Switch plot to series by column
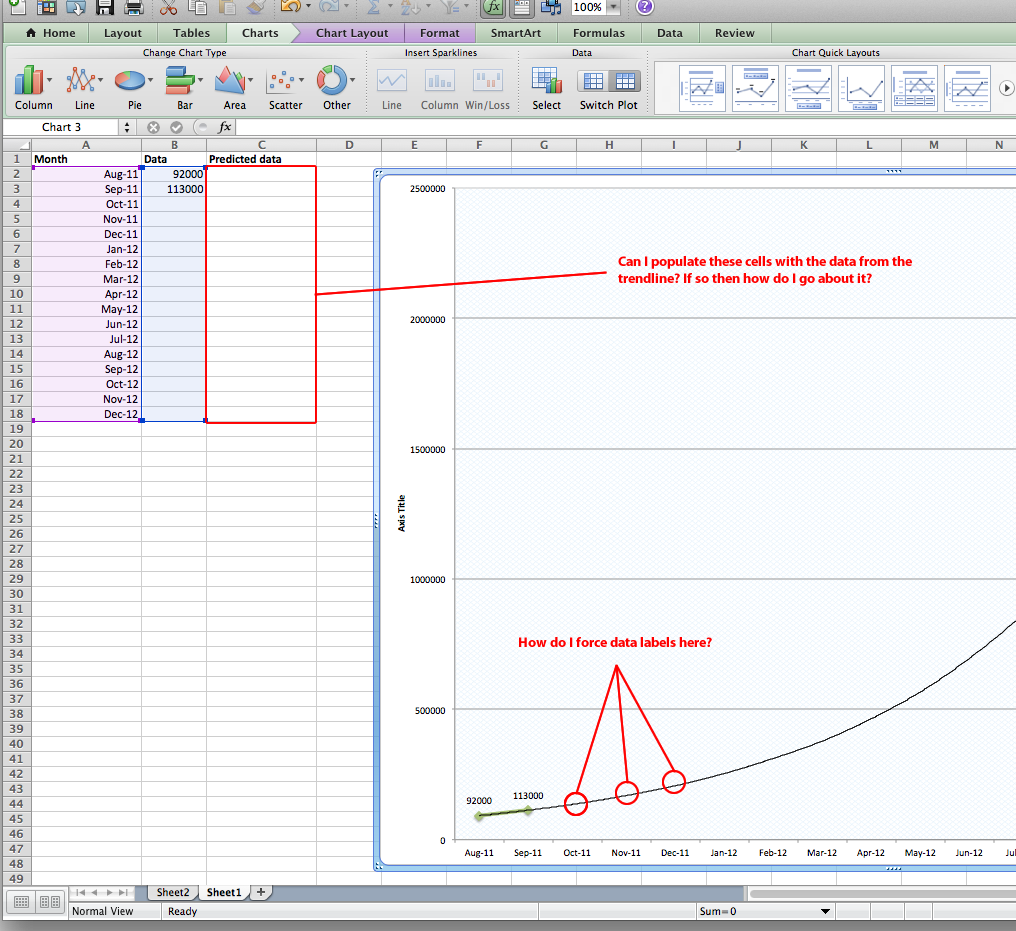The width and height of the screenshot is (1016, 931). coord(625,81)
